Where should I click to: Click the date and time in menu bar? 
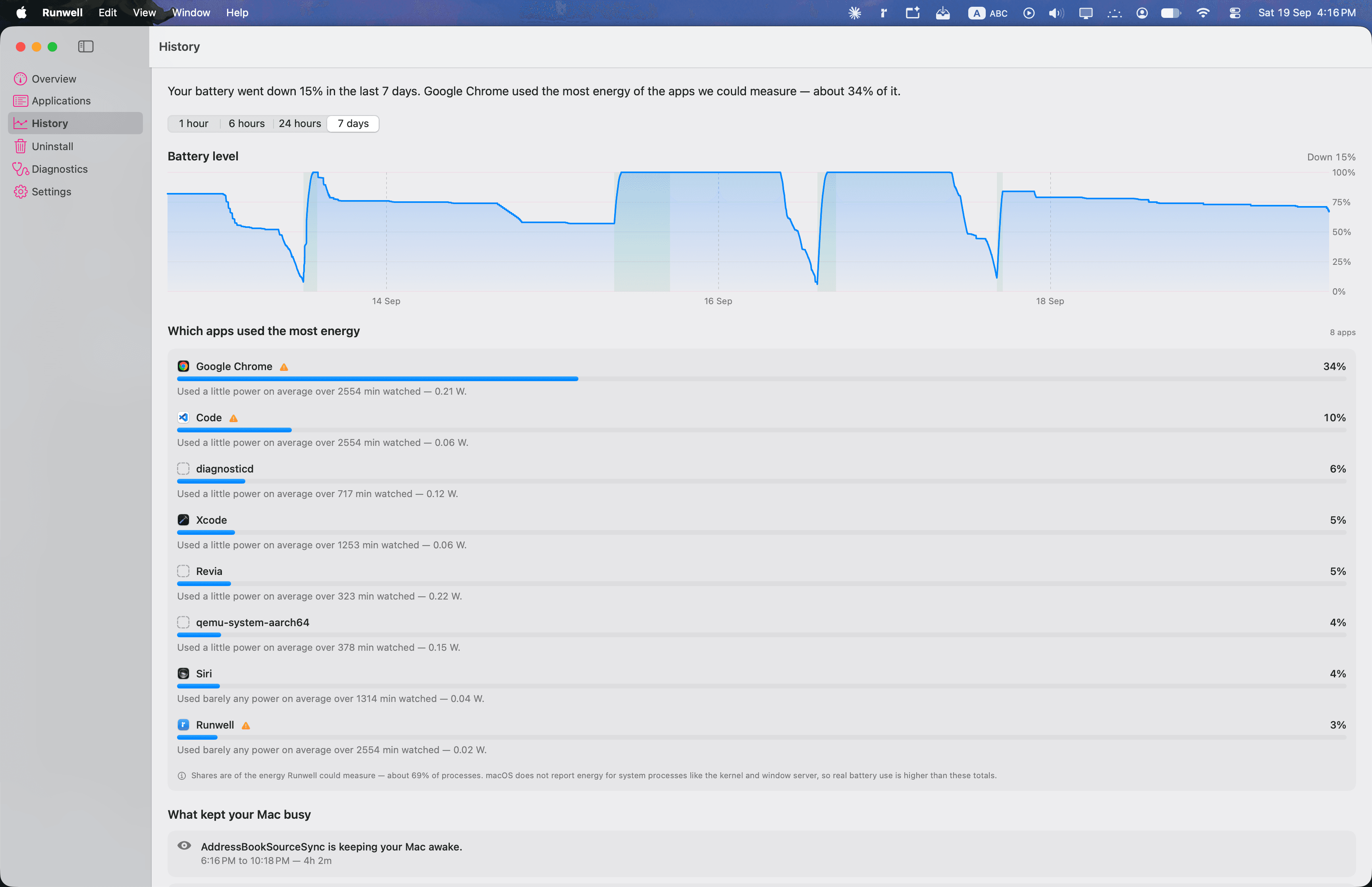(1307, 13)
